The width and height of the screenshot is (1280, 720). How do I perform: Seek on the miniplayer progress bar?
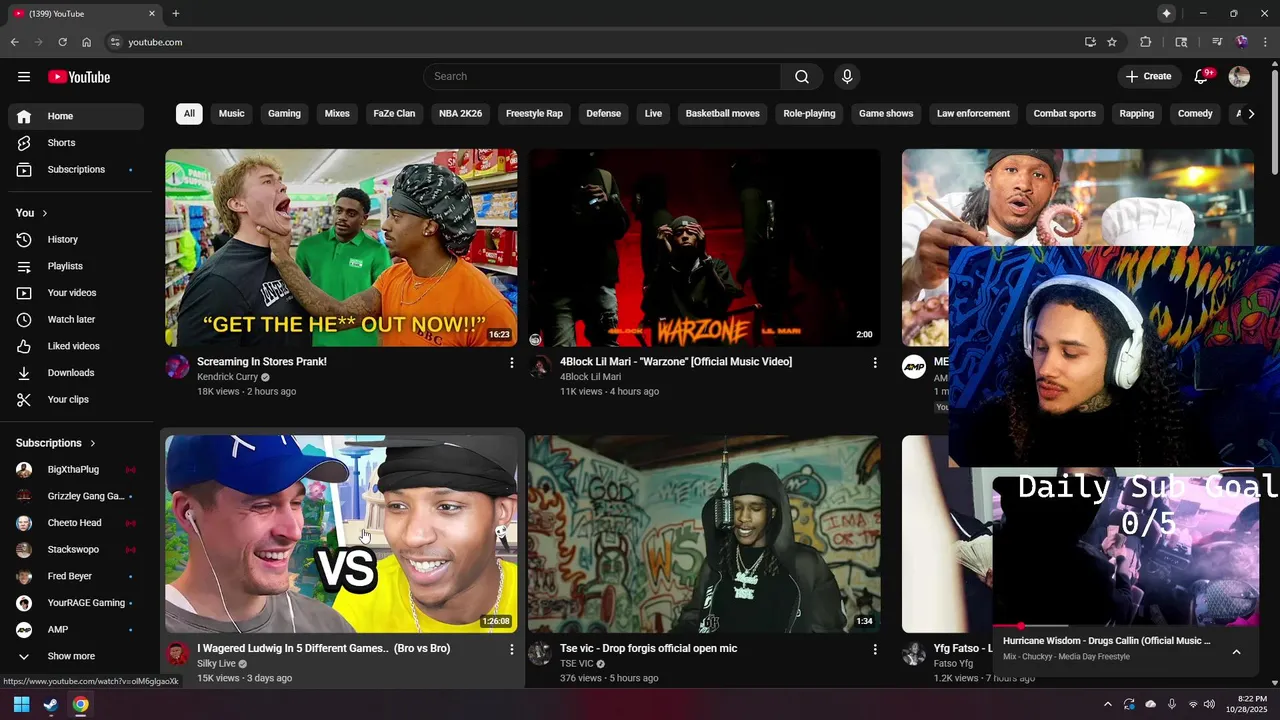coord(1125,626)
